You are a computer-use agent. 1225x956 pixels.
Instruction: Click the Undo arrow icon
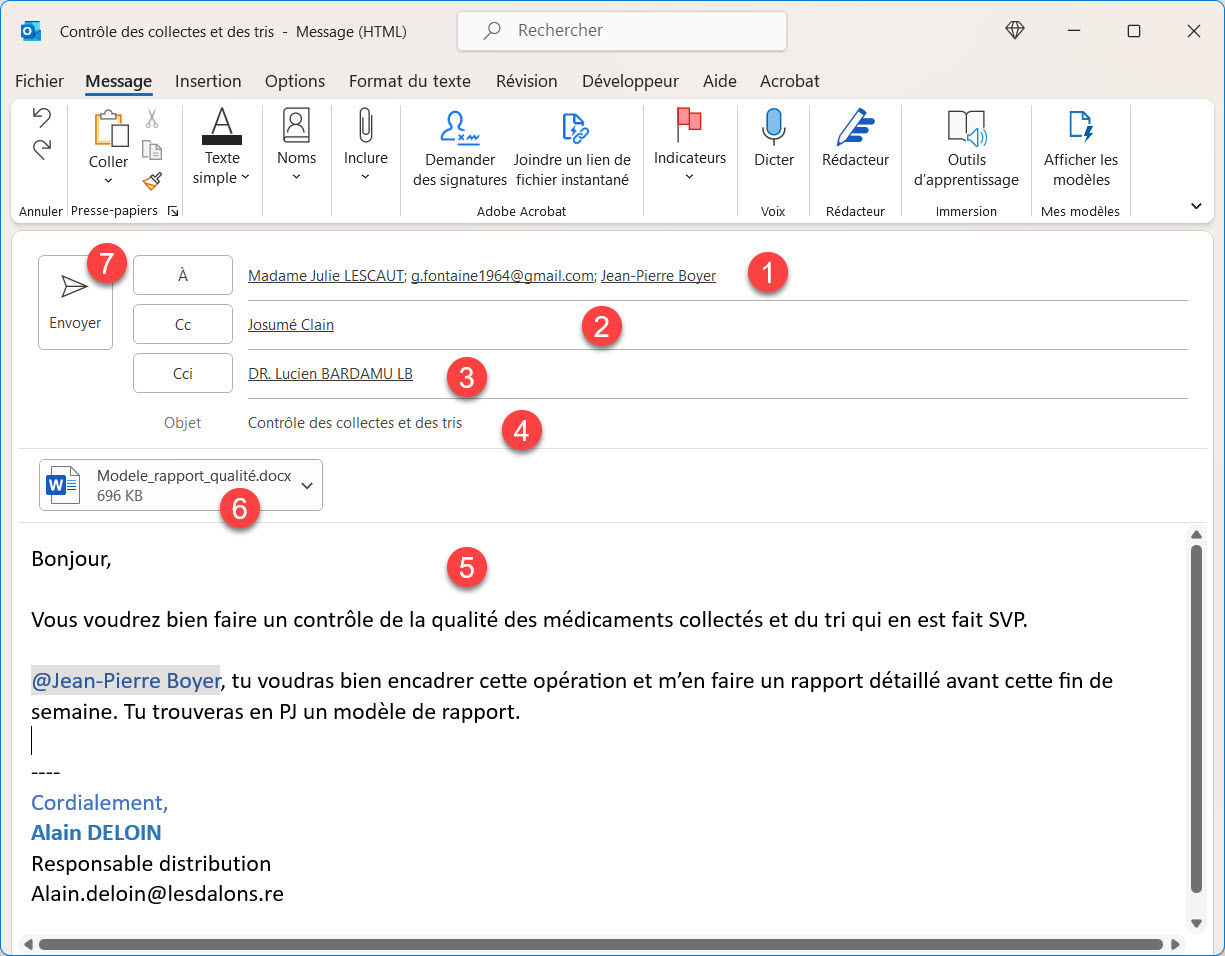coord(41,118)
